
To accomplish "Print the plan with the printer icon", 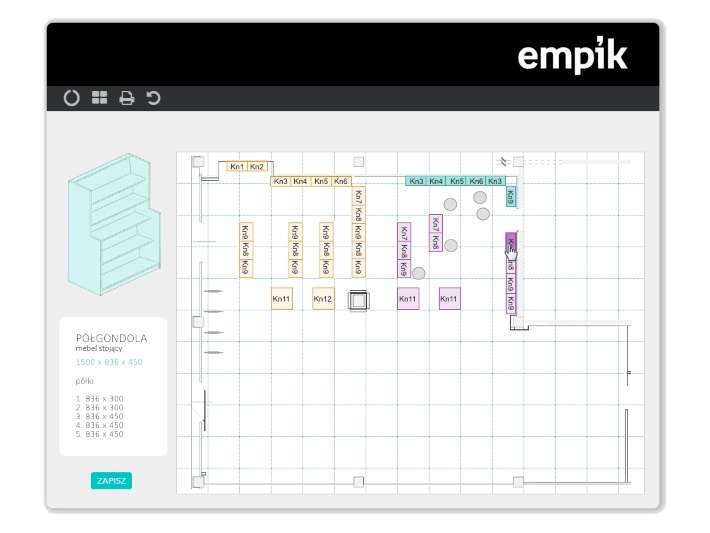I will (x=126, y=98).
